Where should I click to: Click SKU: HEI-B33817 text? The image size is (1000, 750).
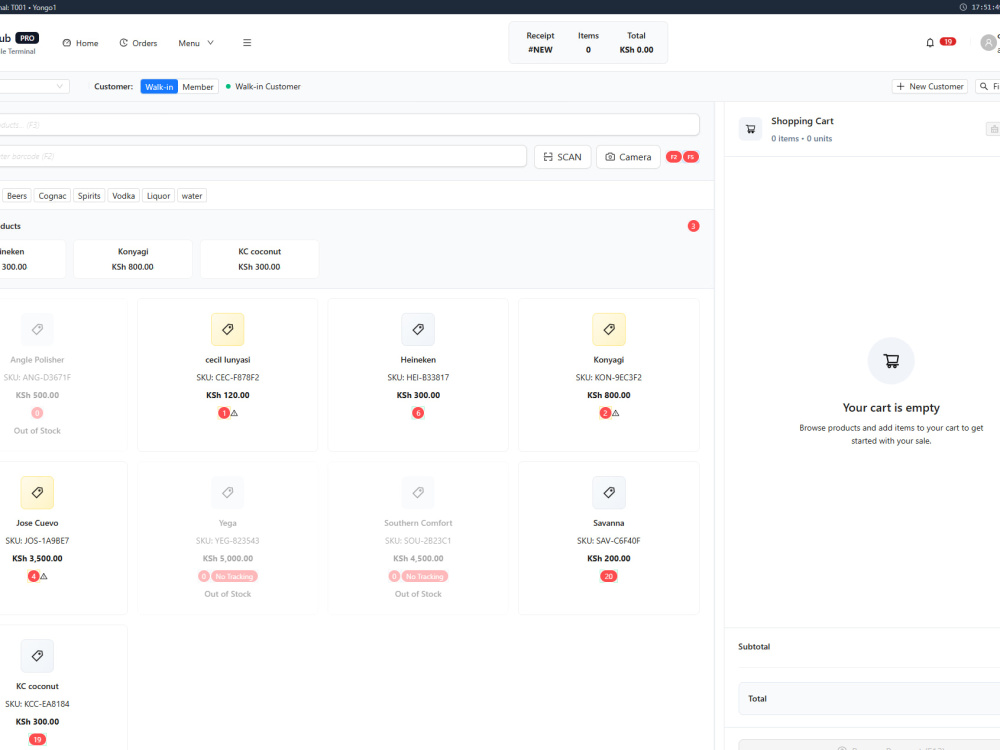tap(418, 378)
